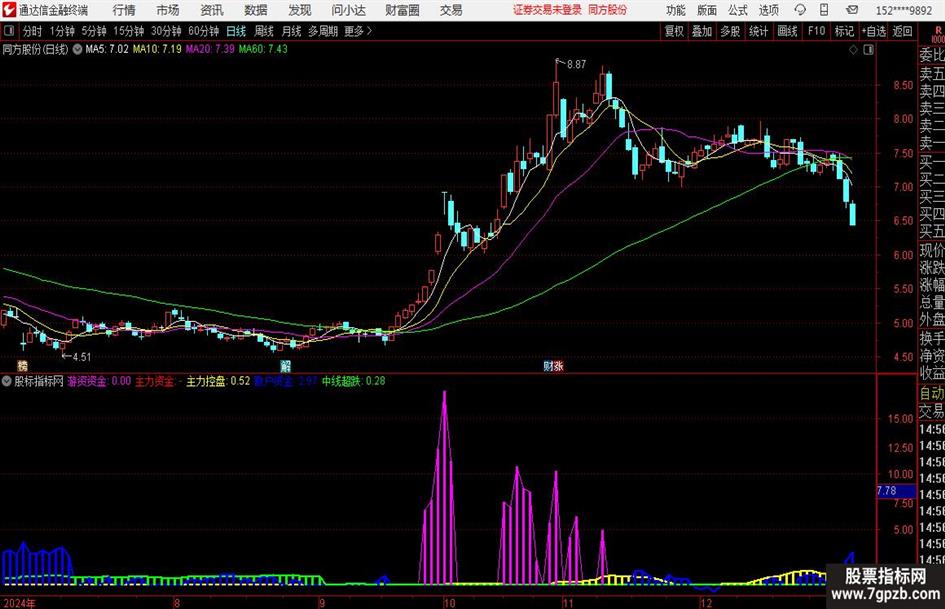The image size is (945, 609).
Task: Toggle the side panel icon near diamond
Action: click(x=868, y=50)
